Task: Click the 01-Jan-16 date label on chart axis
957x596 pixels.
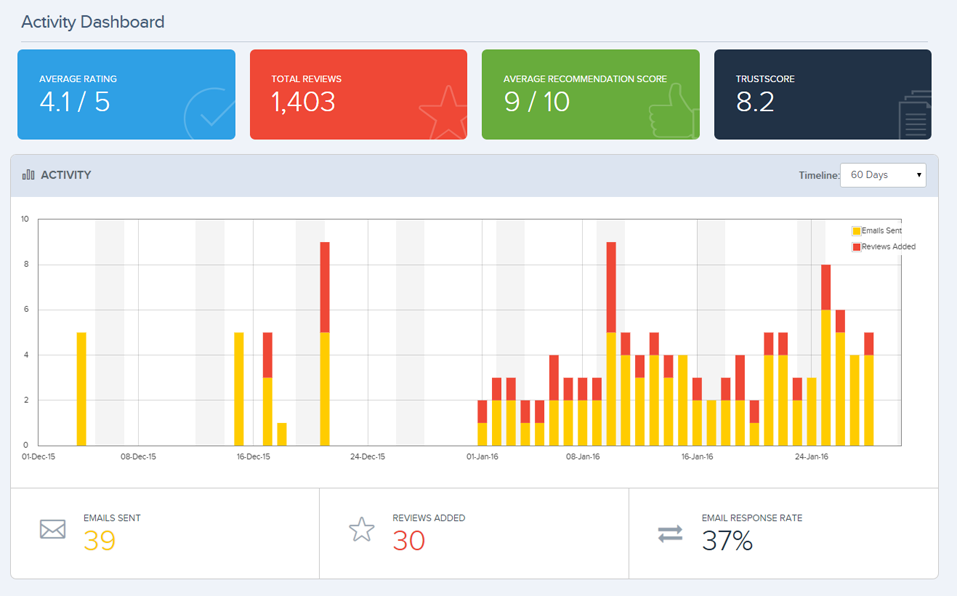Action: [482, 456]
